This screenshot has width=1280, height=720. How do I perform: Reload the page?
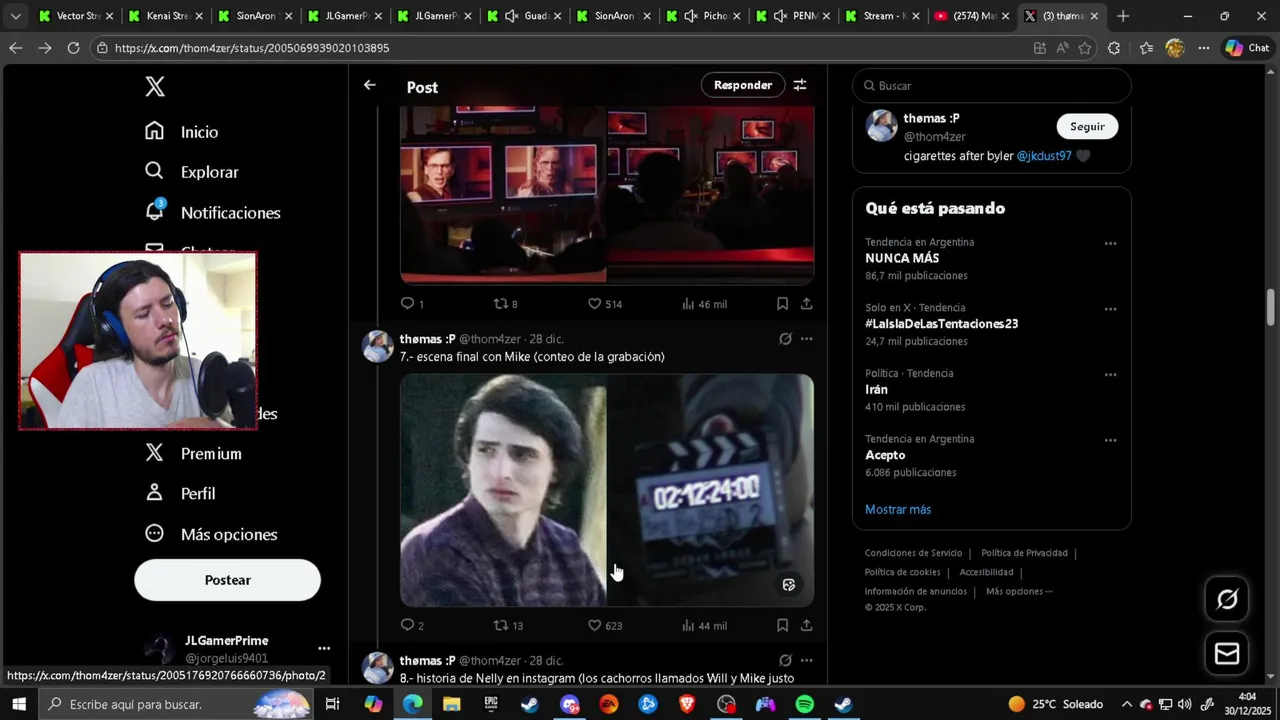tap(73, 48)
